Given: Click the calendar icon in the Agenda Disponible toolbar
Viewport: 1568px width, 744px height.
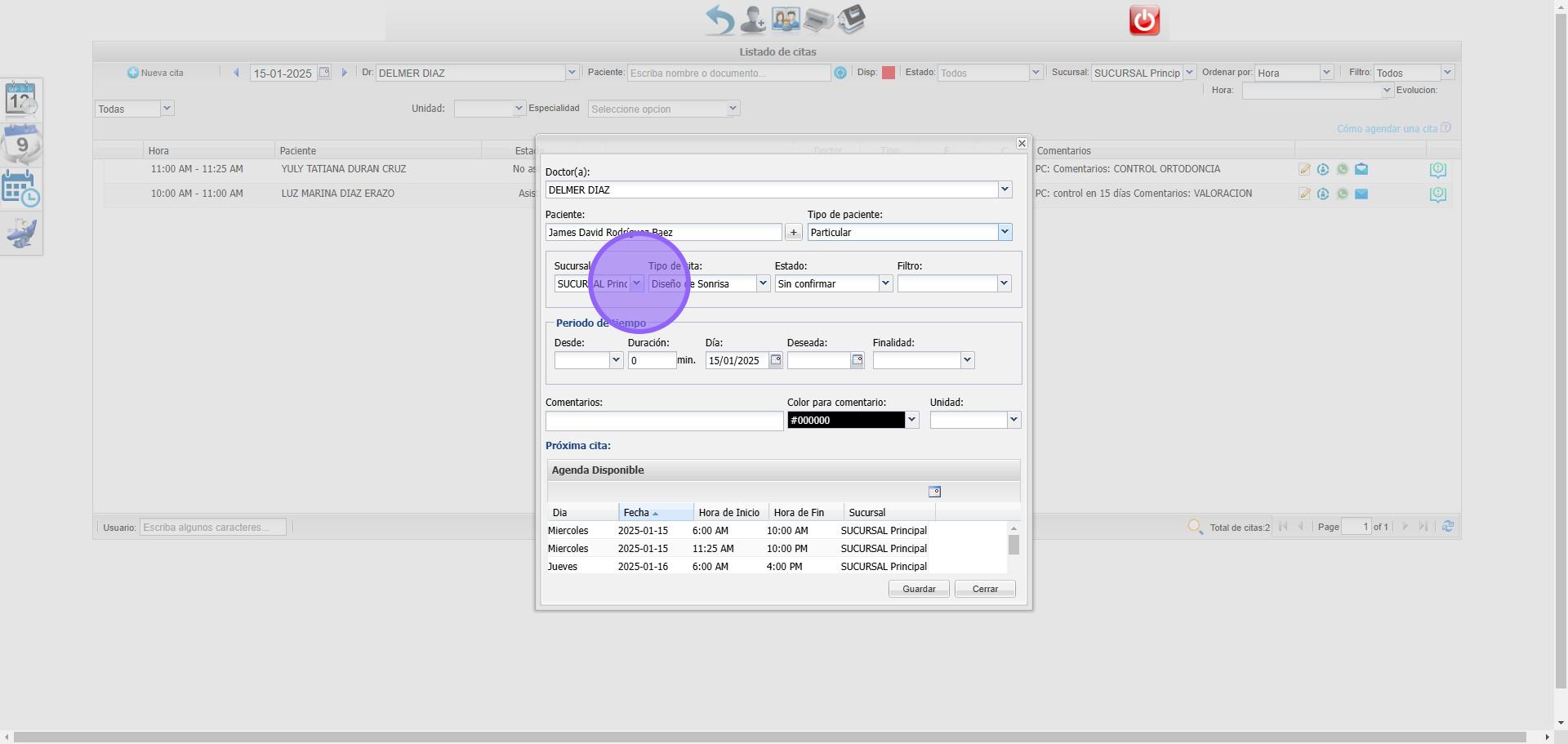Looking at the screenshot, I should pos(934,492).
